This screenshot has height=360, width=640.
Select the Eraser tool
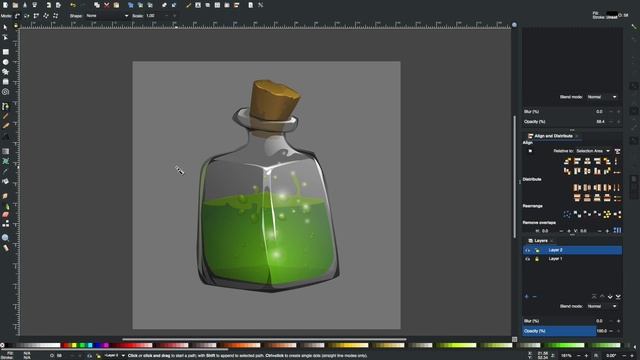(x=5, y=214)
